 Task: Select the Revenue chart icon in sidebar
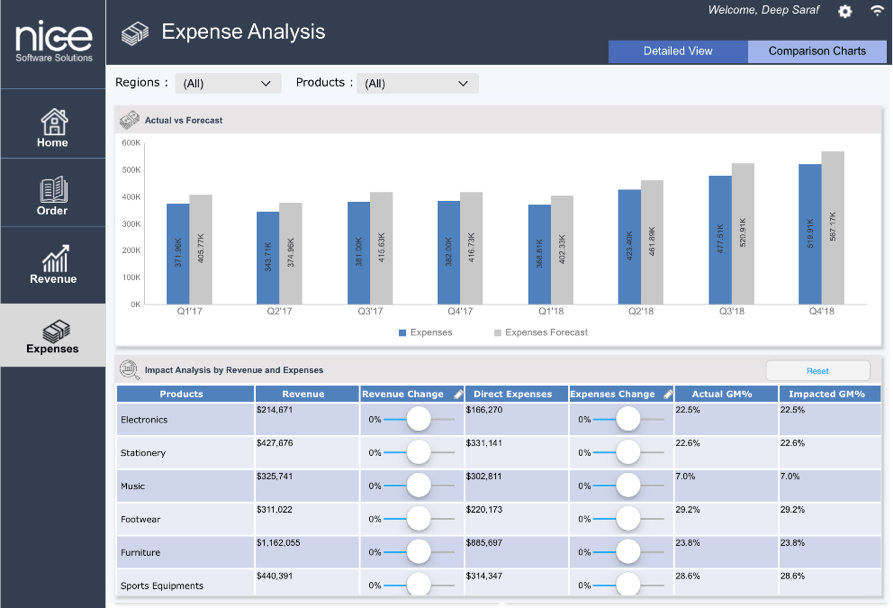click(53, 258)
